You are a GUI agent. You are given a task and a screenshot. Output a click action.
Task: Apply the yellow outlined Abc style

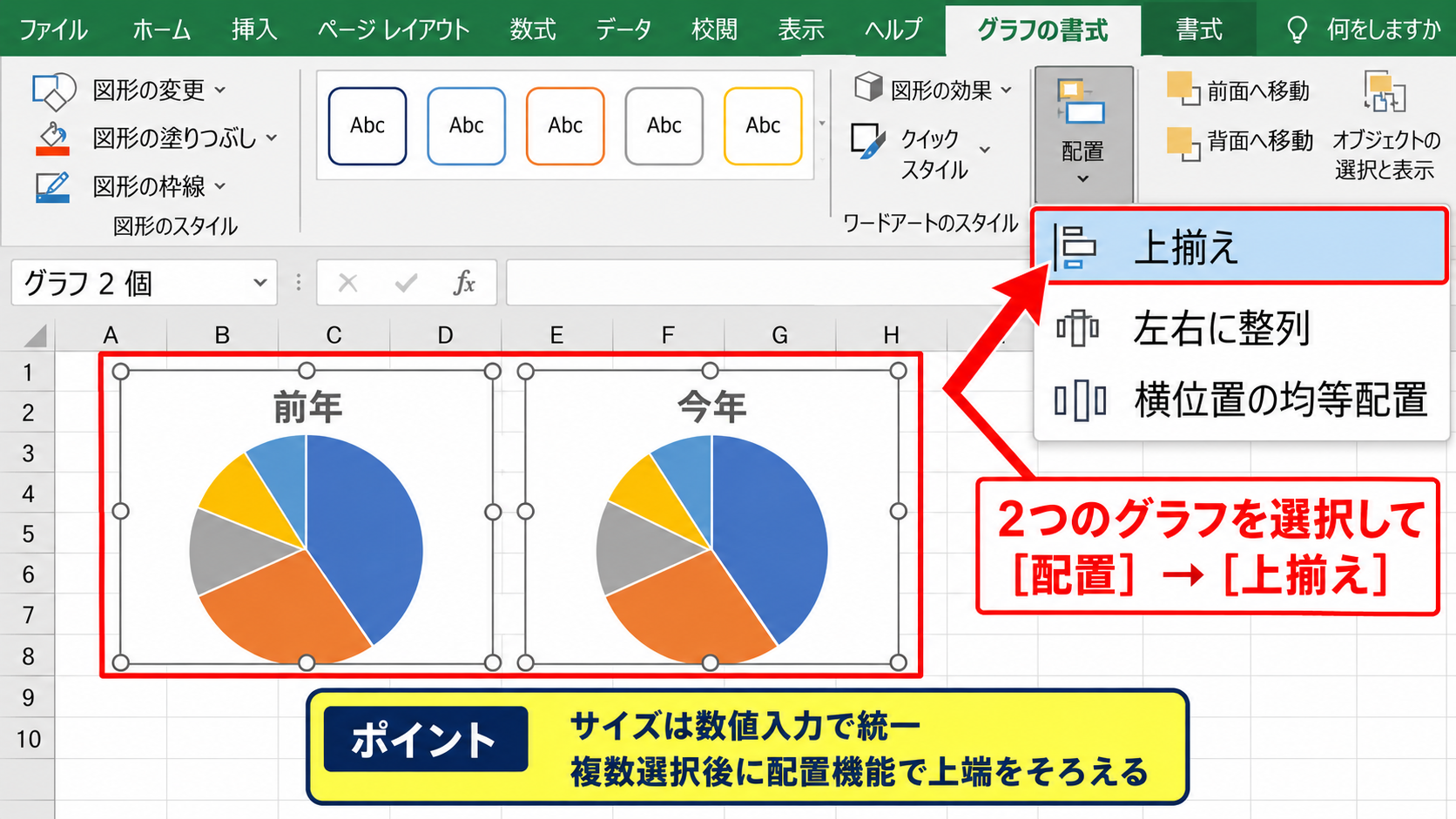point(763,126)
